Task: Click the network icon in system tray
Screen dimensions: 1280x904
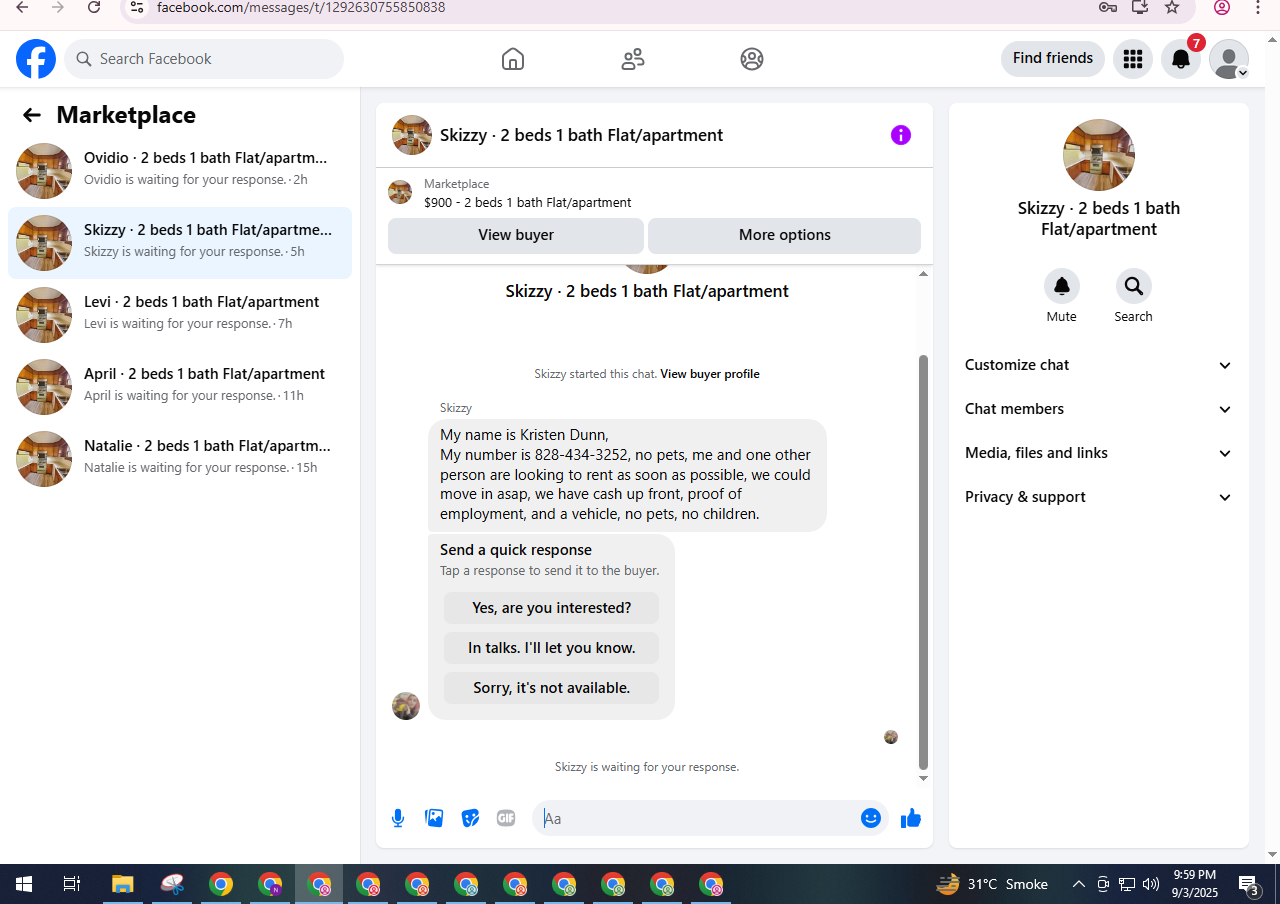Action: [x=1127, y=884]
